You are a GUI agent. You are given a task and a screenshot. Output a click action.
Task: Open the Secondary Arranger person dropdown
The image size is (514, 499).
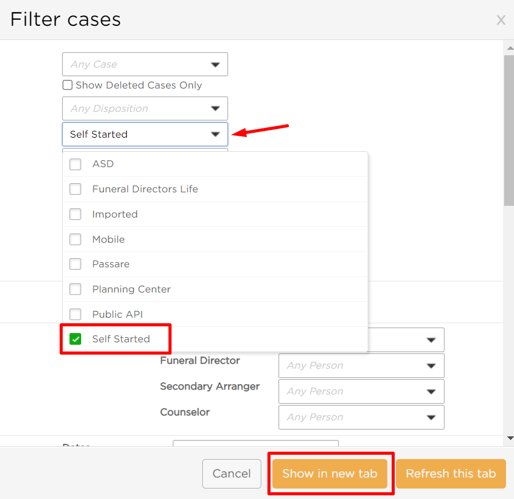pyautogui.click(x=361, y=391)
